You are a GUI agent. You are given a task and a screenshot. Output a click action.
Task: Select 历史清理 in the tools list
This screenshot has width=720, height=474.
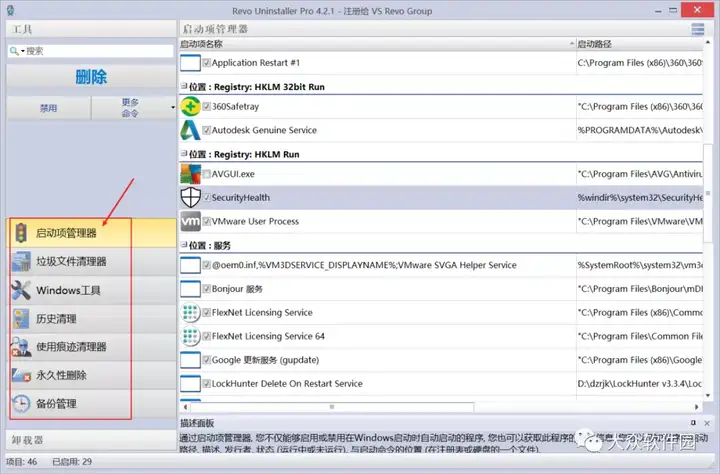click(92, 319)
